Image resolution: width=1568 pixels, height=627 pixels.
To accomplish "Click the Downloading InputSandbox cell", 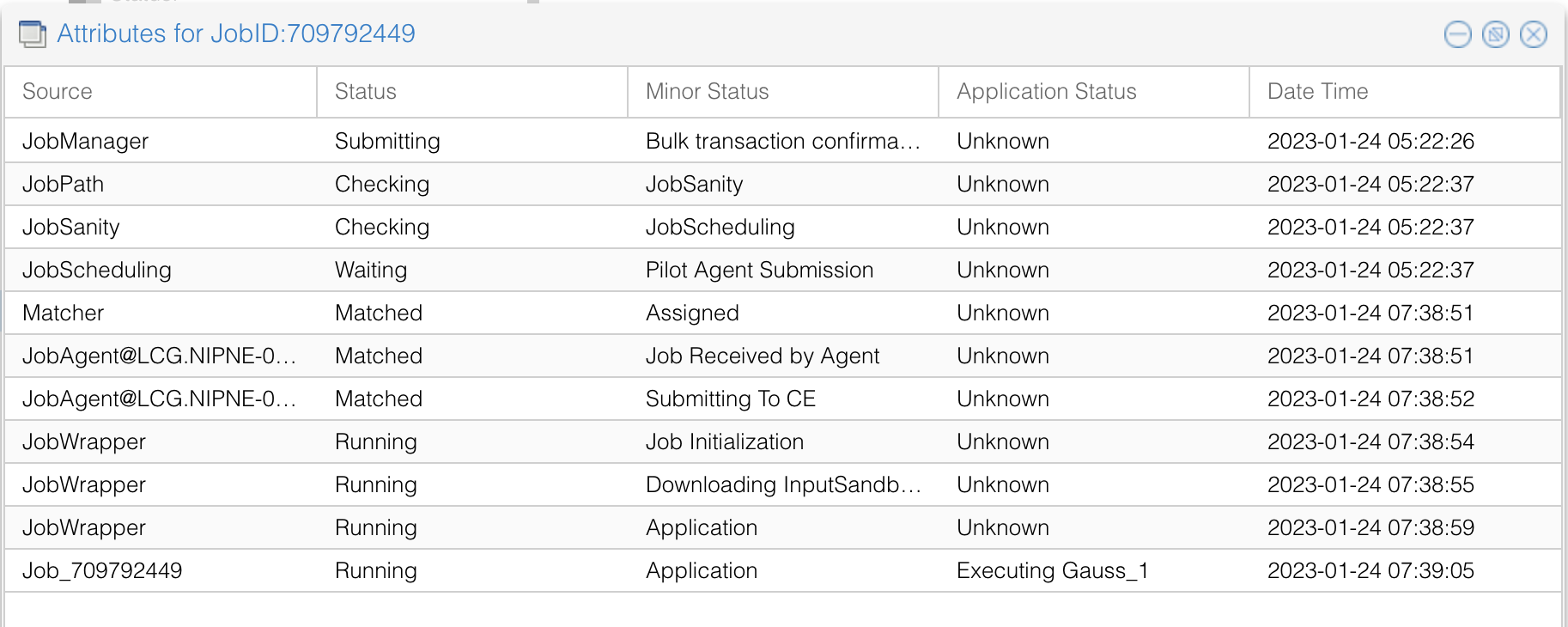I will [782, 484].
